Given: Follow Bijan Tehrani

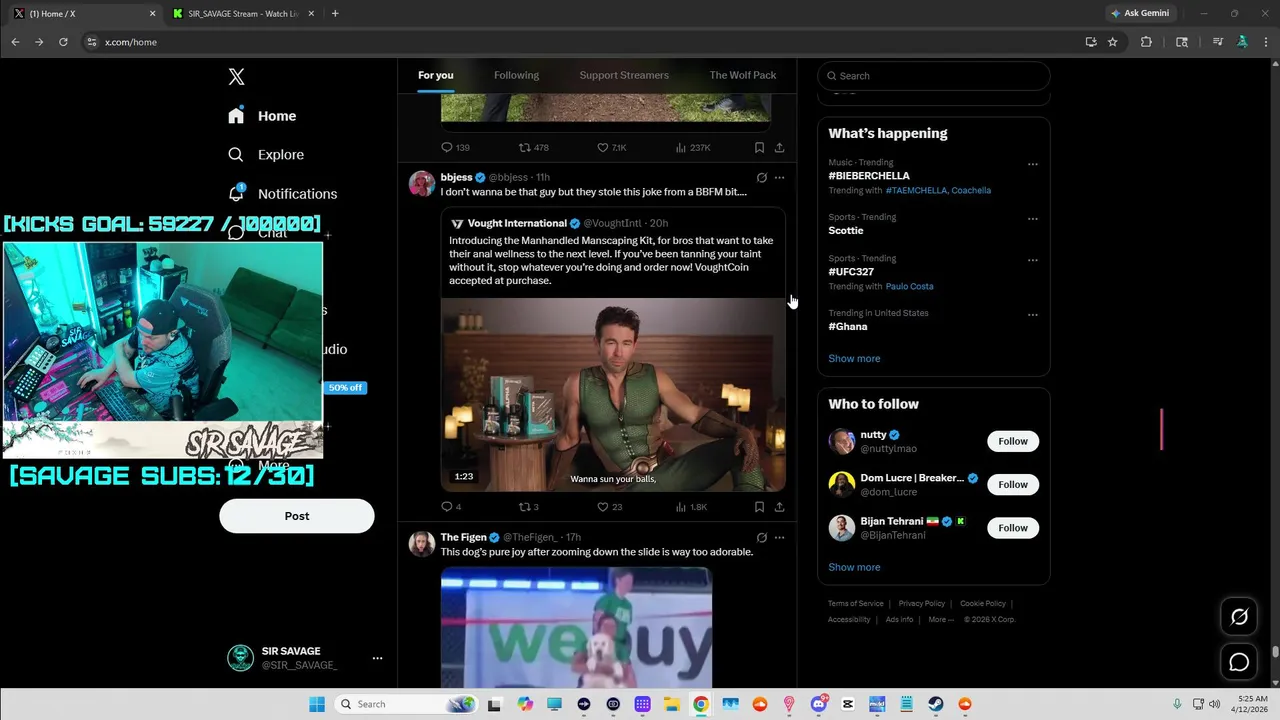Looking at the screenshot, I should (1013, 528).
